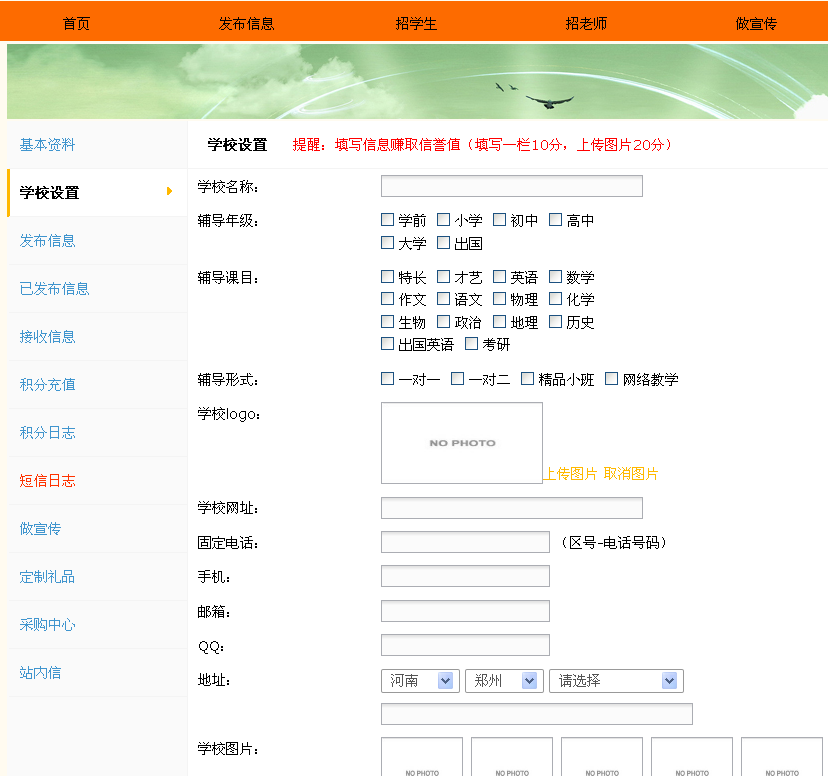Enable the 高中 grade checkbox
The width and height of the screenshot is (828, 776).
coord(556,220)
